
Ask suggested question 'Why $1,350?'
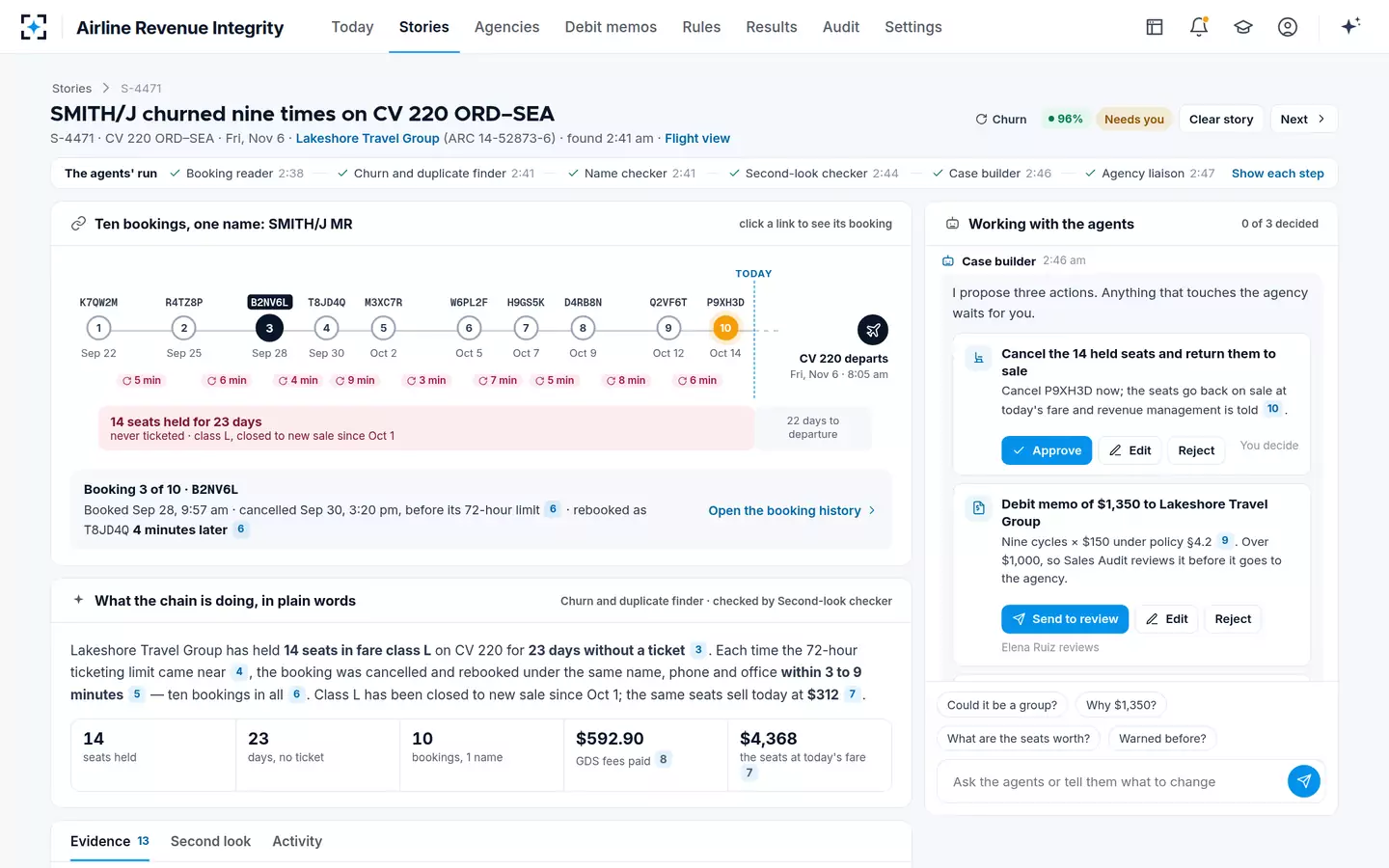click(x=1121, y=705)
